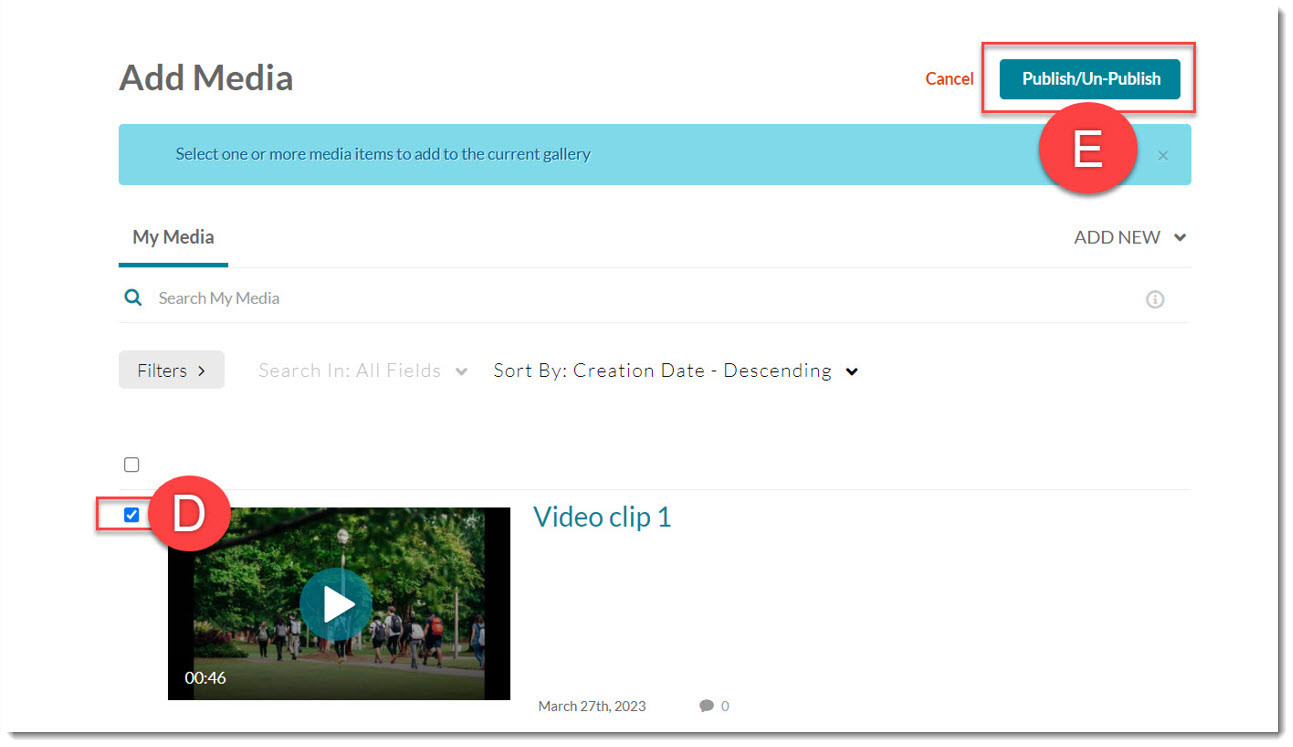Click the Cancel link
The height and width of the screenshot is (747, 1293).
click(x=949, y=79)
